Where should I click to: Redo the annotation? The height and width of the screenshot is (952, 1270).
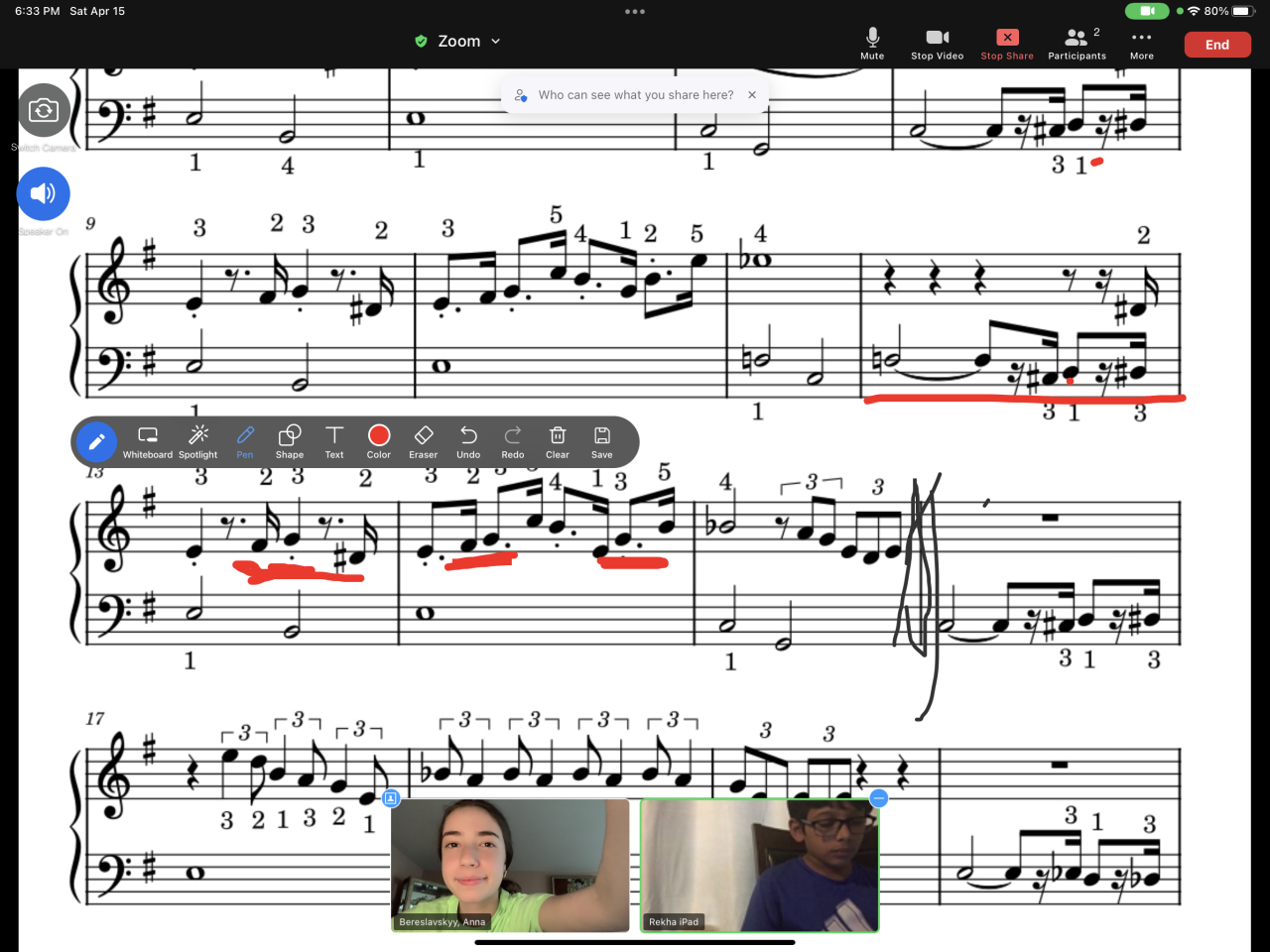point(513,442)
